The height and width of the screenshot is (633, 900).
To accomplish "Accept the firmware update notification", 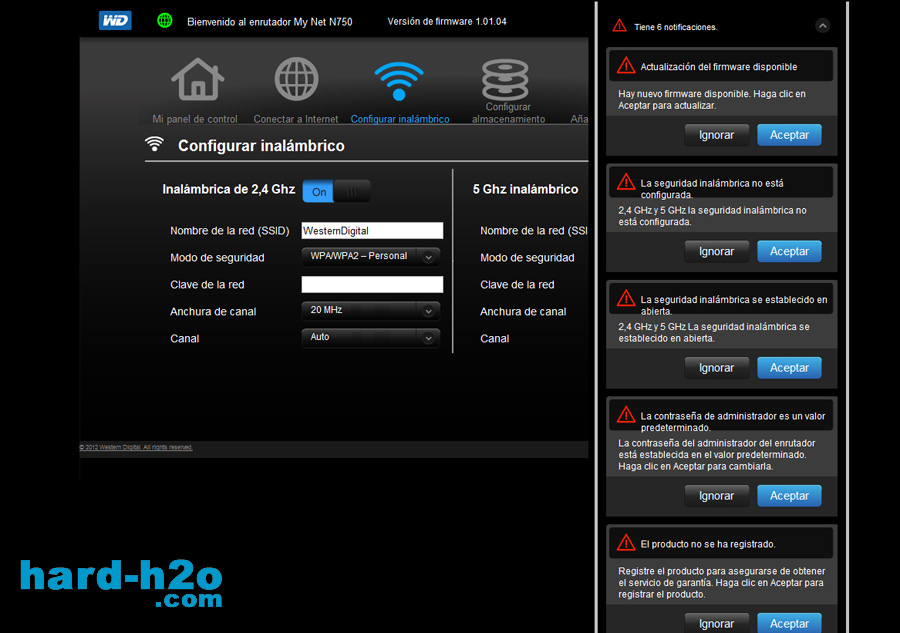I will 789,135.
